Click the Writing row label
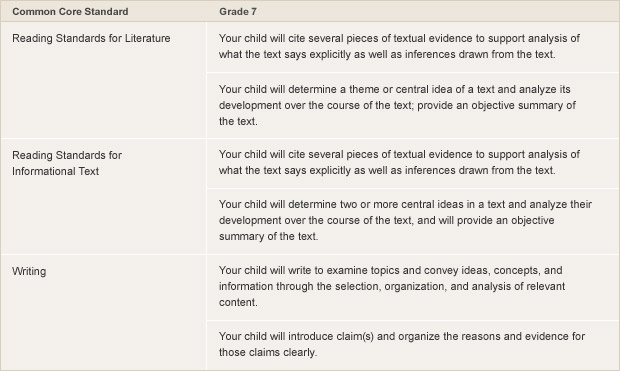 pyautogui.click(x=29, y=271)
